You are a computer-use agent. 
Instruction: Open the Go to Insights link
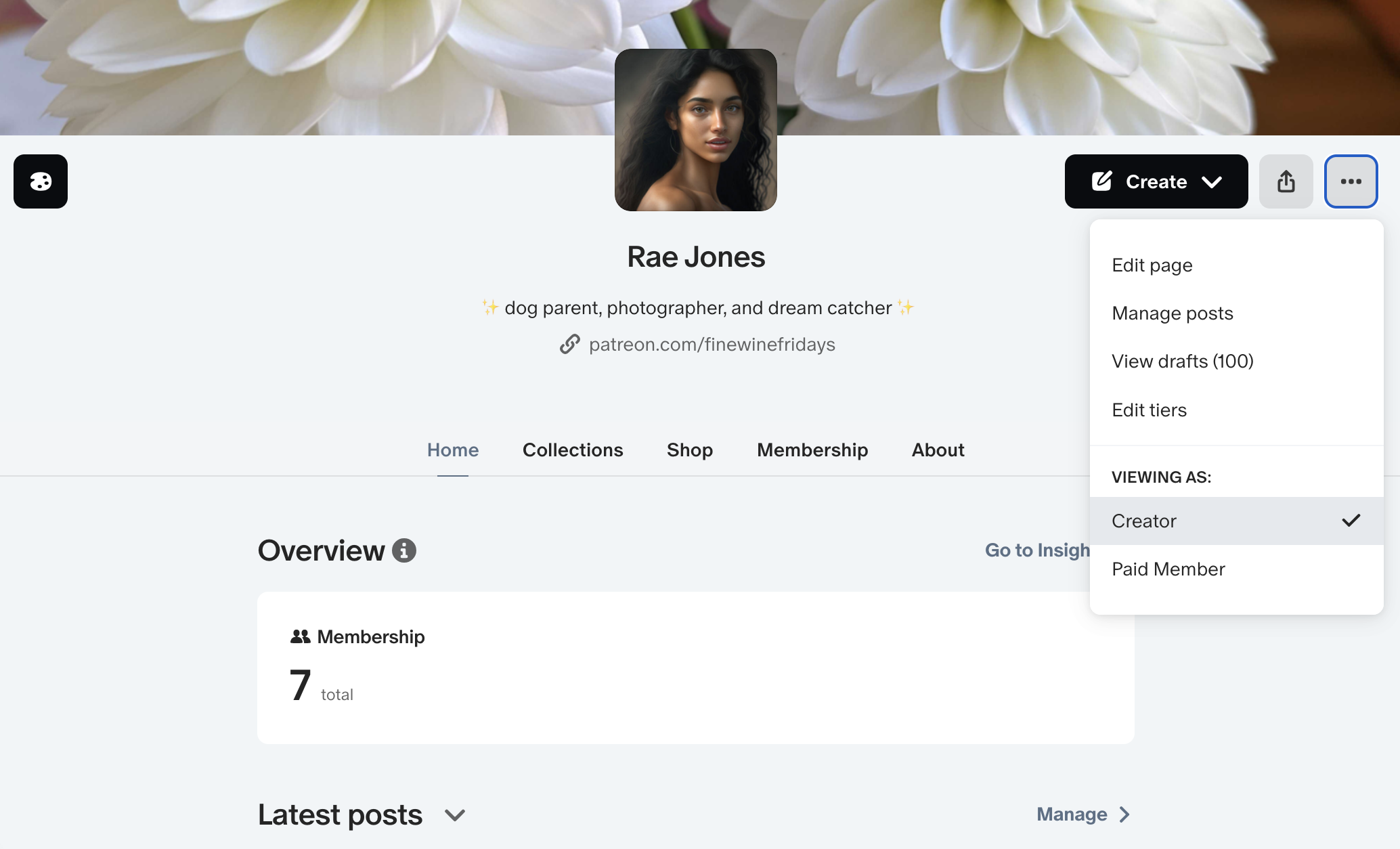pyautogui.click(x=1036, y=550)
